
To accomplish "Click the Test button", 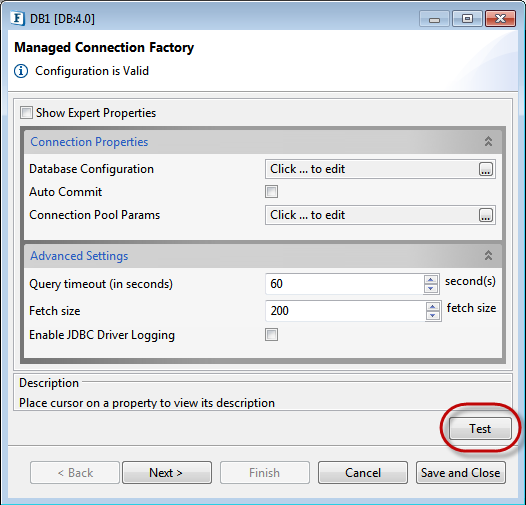I will coord(480,428).
